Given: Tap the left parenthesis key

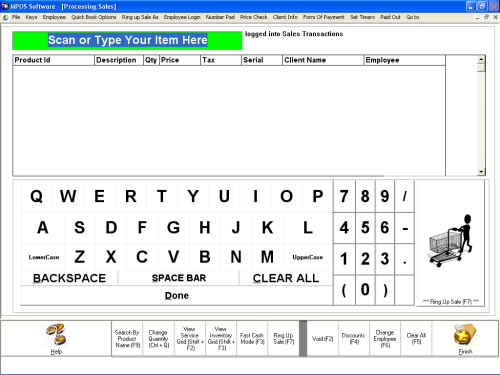Looking at the screenshot, I should tap(344, 290).
